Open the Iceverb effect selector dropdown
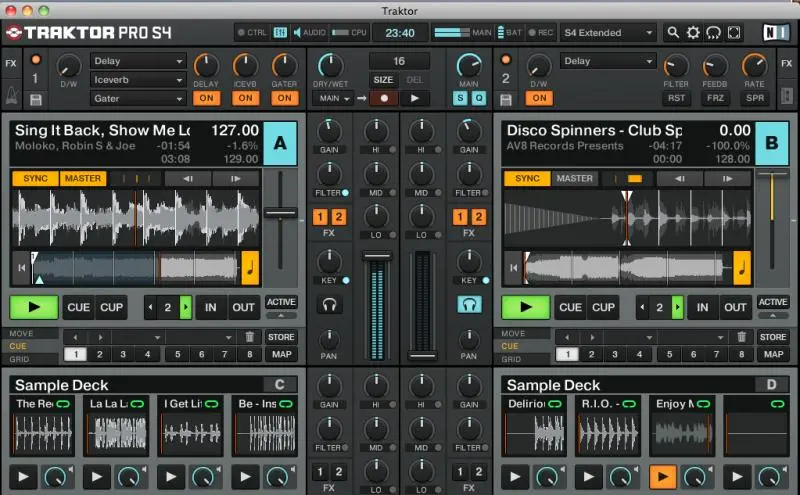800x495 pixels. pyautogui.click(x=138, y=79)
